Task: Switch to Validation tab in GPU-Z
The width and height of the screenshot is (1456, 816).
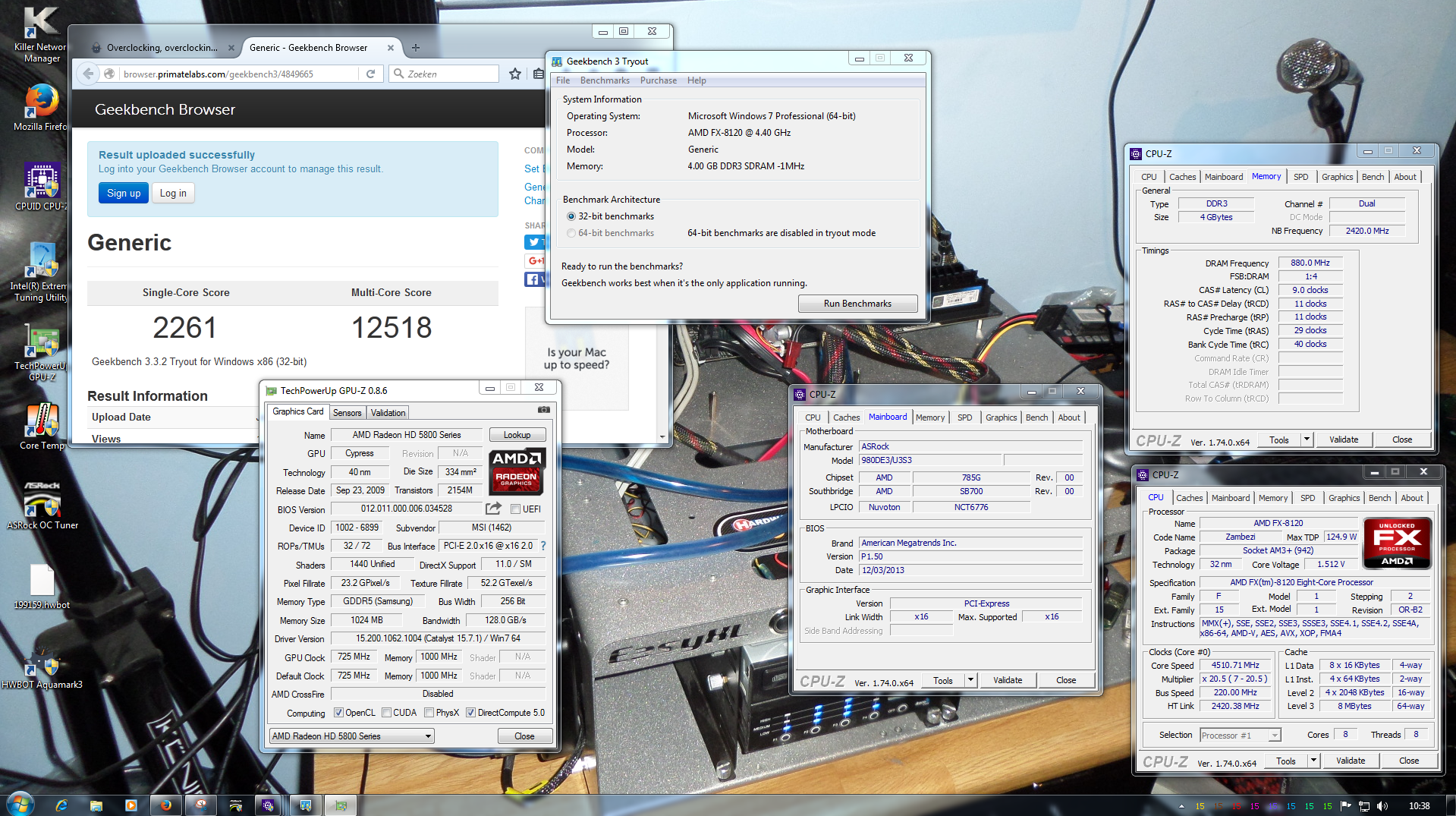Action: tap(388, 413)
